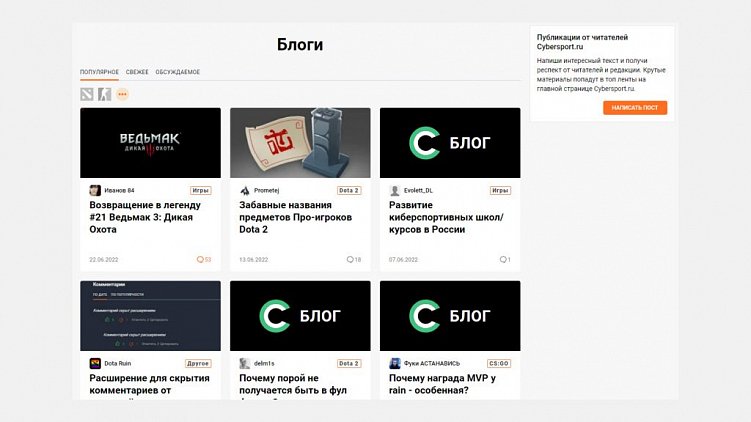751x422 pixels.
Task: Open more game filters via orange dots icon
Action: click(x=123, y=94)
